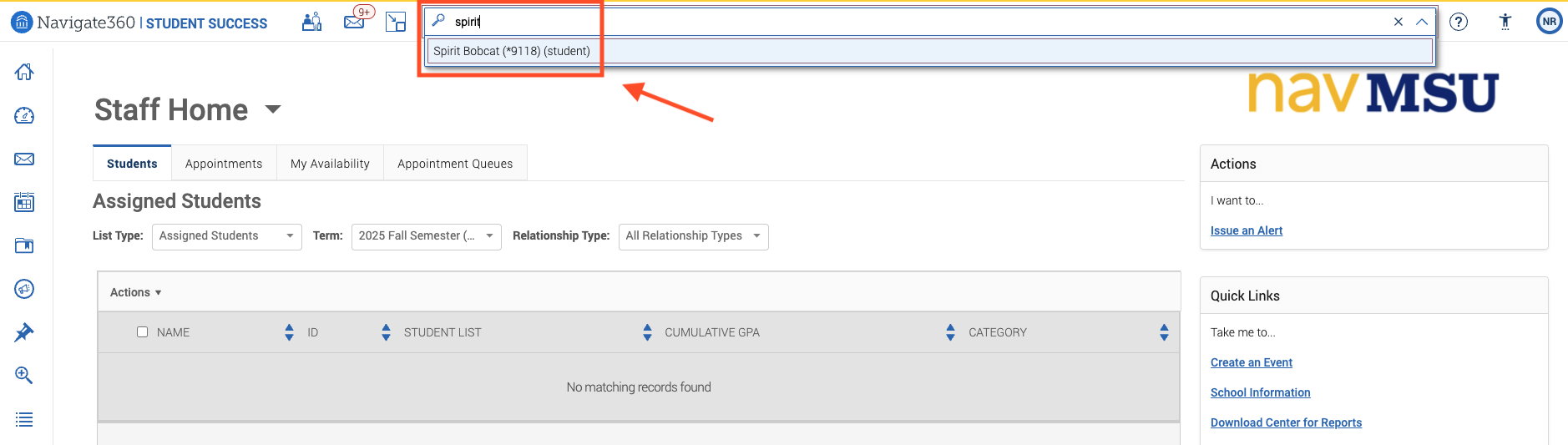Open the Term 2025 Fall Semester dropdown
Image resolution: width=1568 pixels, height=445 pixels.
click(427, 236)
